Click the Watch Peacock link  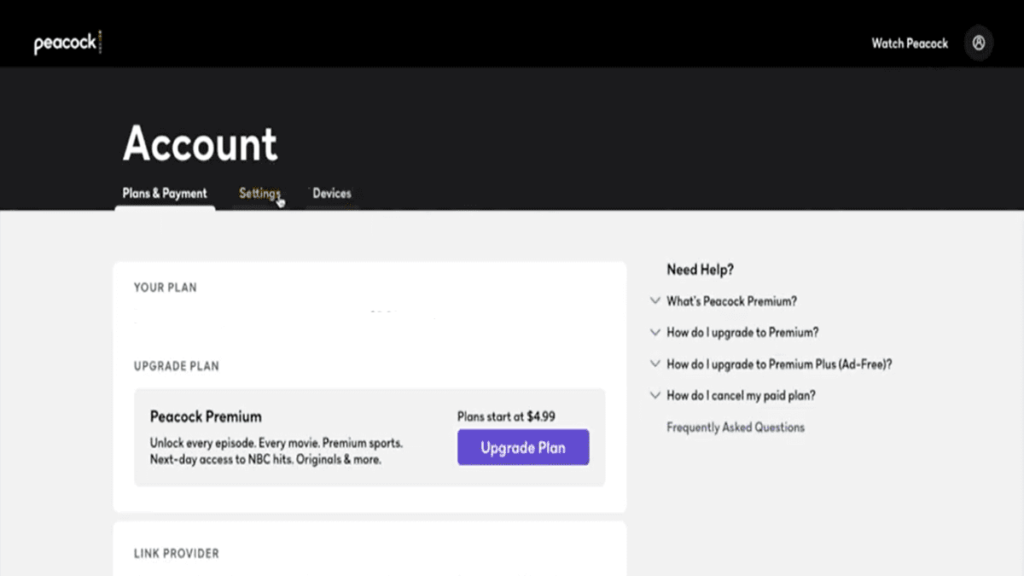(x=909, y=43)
